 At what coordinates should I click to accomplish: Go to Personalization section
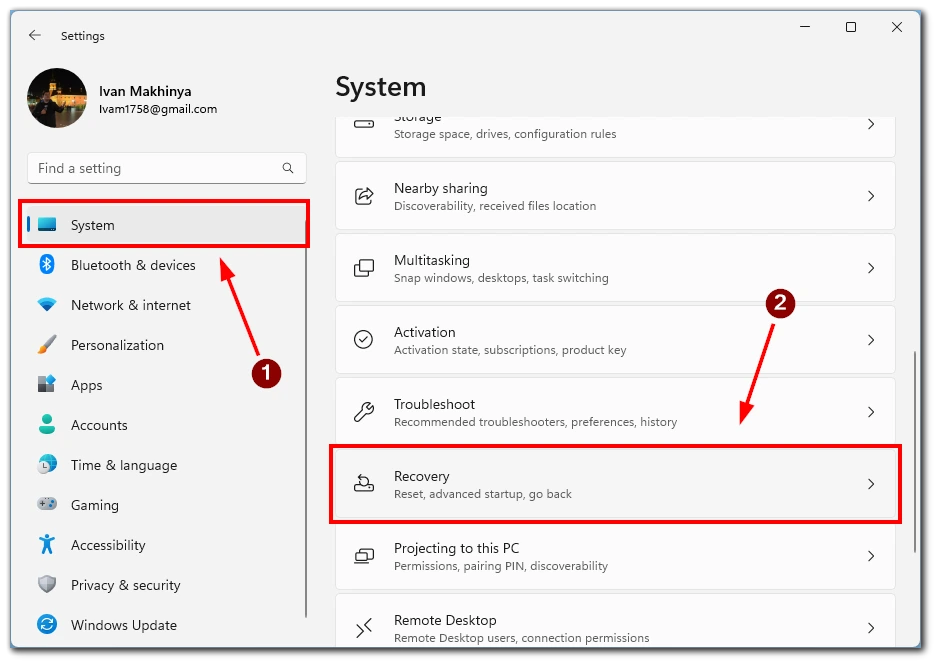pyautogui.click(x=117, y=345)
